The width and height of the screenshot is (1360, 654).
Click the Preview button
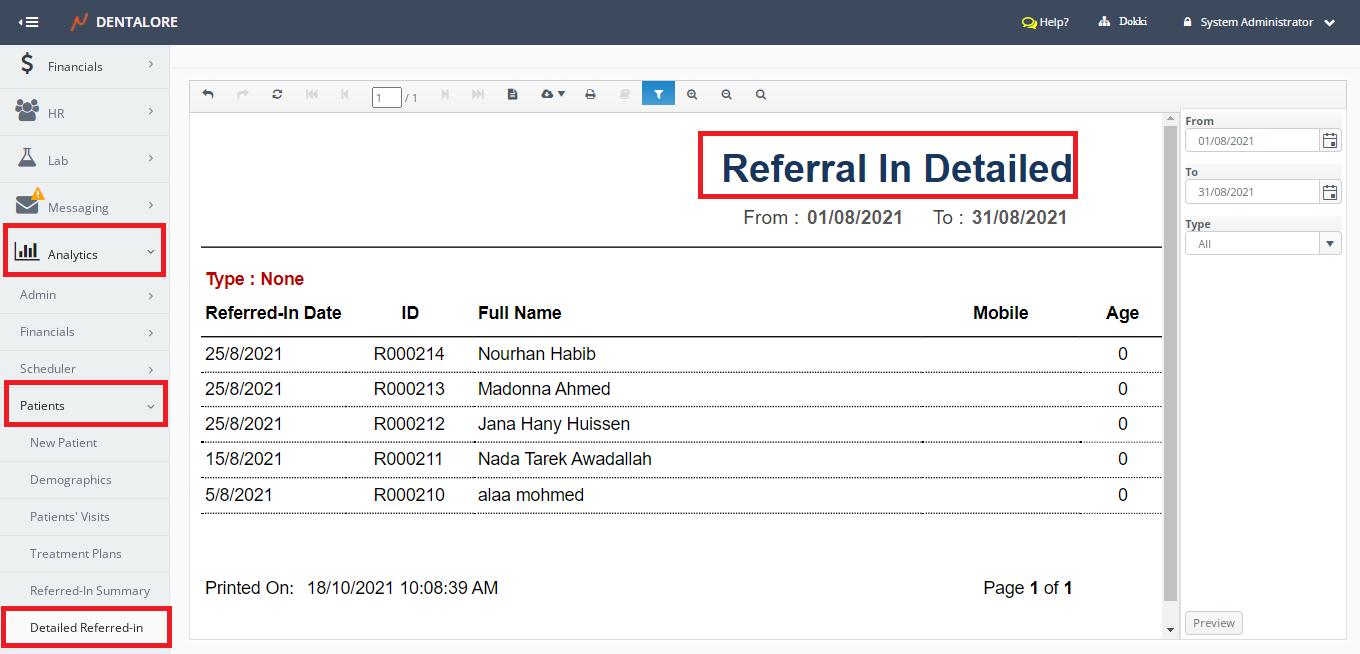pyautogui.click(x=1213, y=623)
